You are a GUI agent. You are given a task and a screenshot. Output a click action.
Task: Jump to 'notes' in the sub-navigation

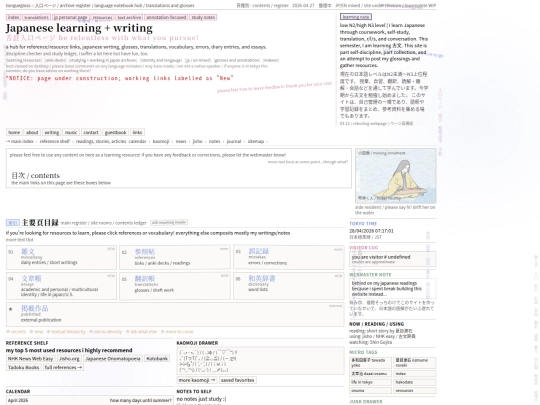tap(214, 141)
